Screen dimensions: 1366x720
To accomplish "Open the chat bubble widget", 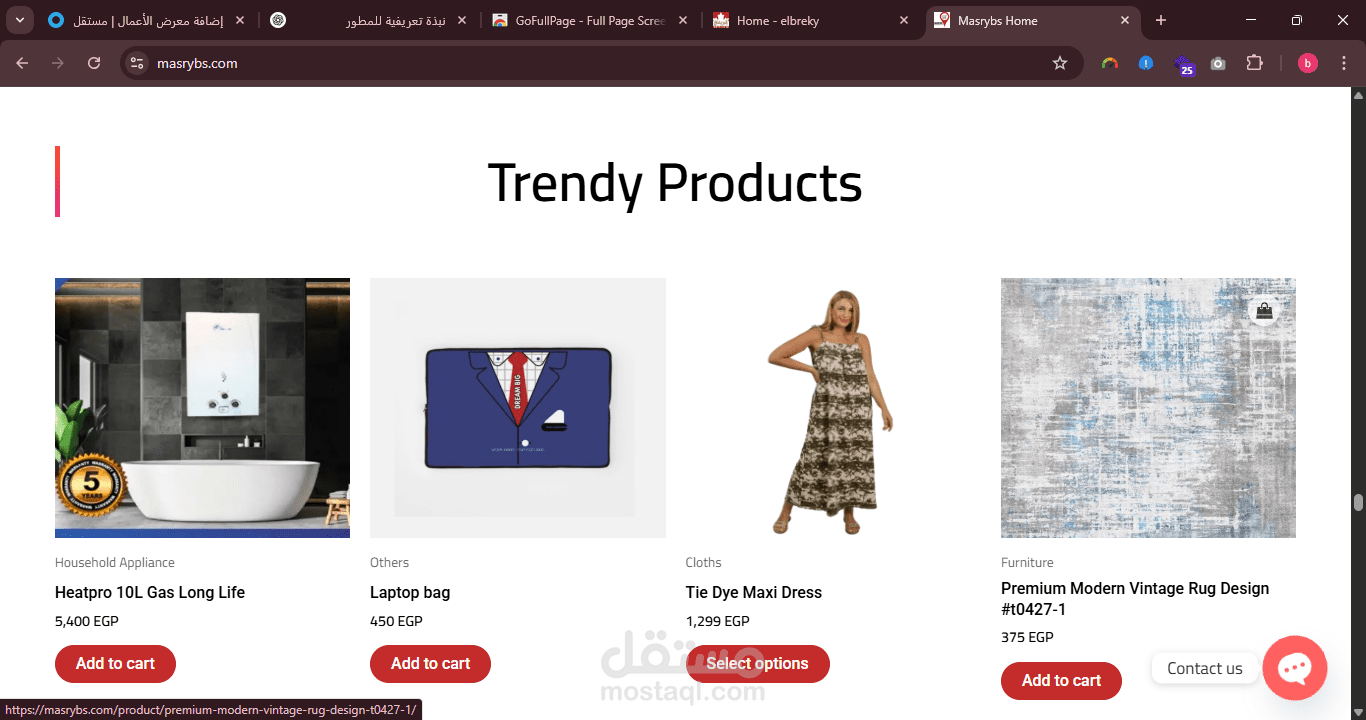I will coord(1294,668).
